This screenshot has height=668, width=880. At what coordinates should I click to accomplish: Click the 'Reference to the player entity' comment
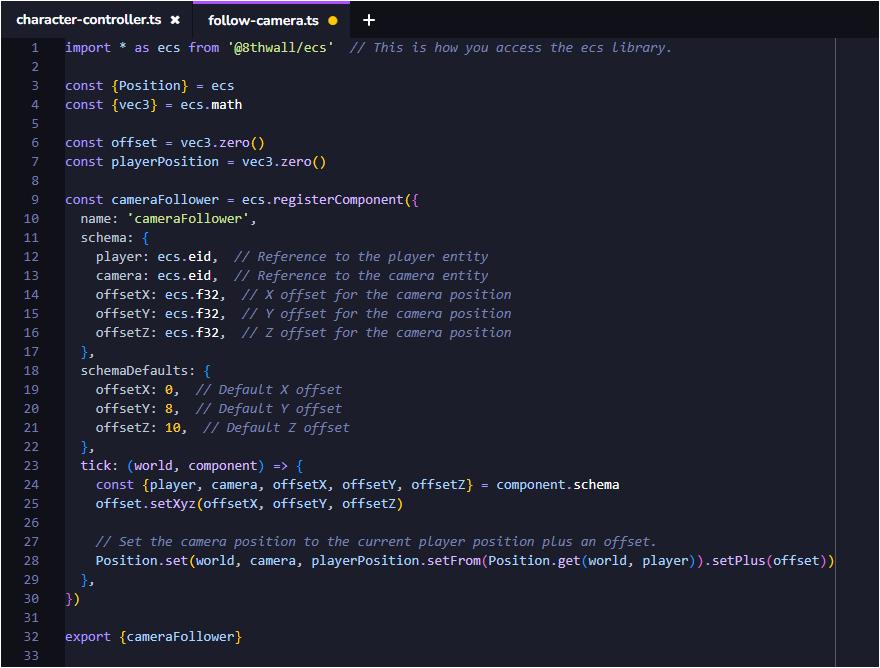(372, 257)
